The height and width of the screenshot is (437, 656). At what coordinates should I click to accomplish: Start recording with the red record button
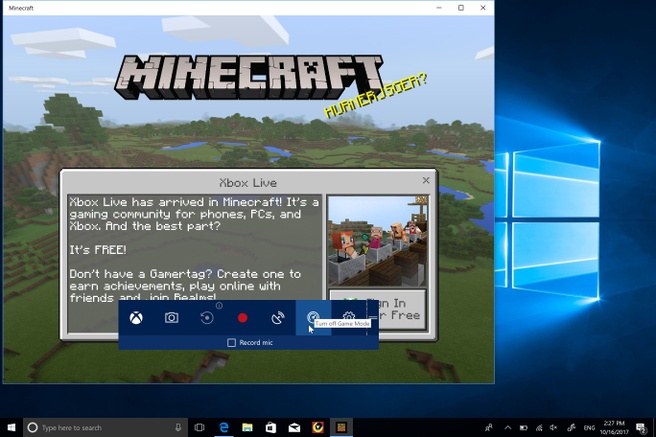242,318
